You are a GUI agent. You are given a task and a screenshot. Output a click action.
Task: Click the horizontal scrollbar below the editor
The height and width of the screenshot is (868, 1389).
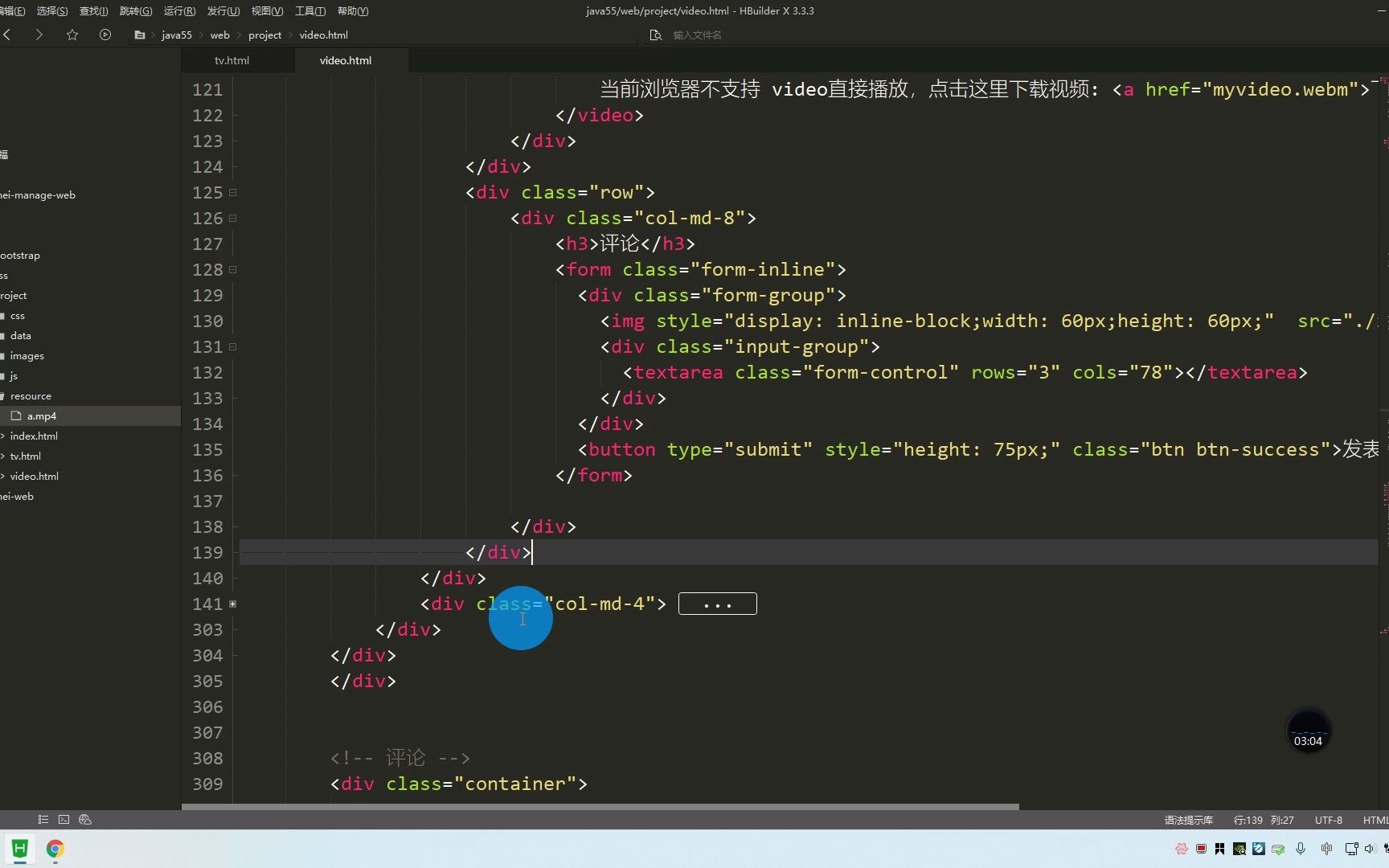[x=600, y=806]
